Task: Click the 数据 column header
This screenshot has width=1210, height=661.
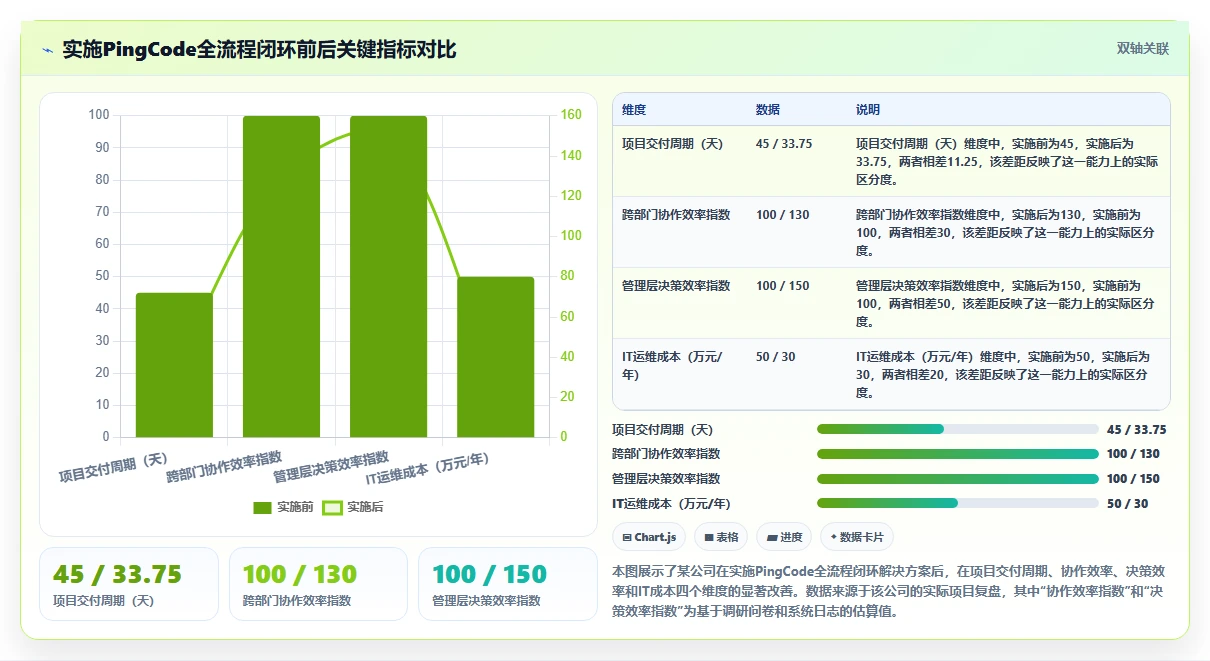Action: [768, 110]
